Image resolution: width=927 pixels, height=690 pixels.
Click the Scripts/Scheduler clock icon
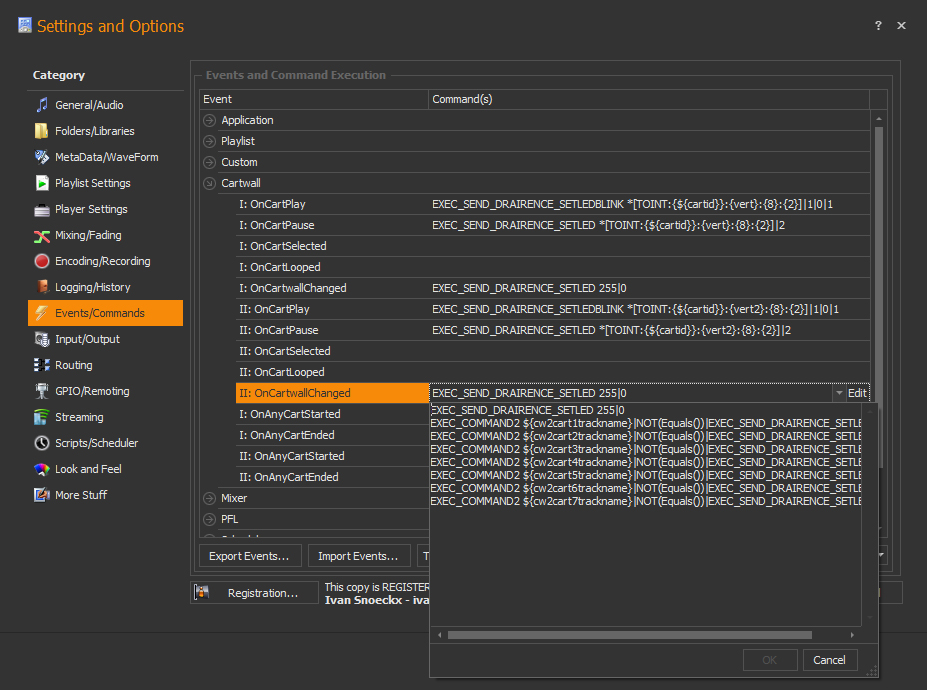tap(41, 443)
